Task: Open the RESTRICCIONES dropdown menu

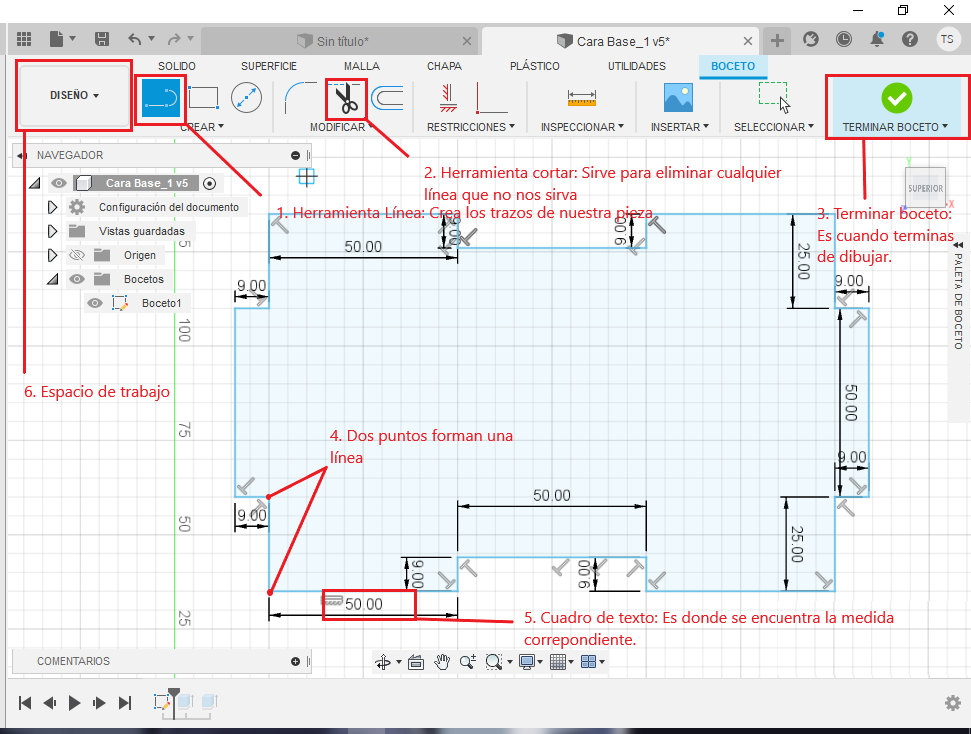Action: click(471, 127)
